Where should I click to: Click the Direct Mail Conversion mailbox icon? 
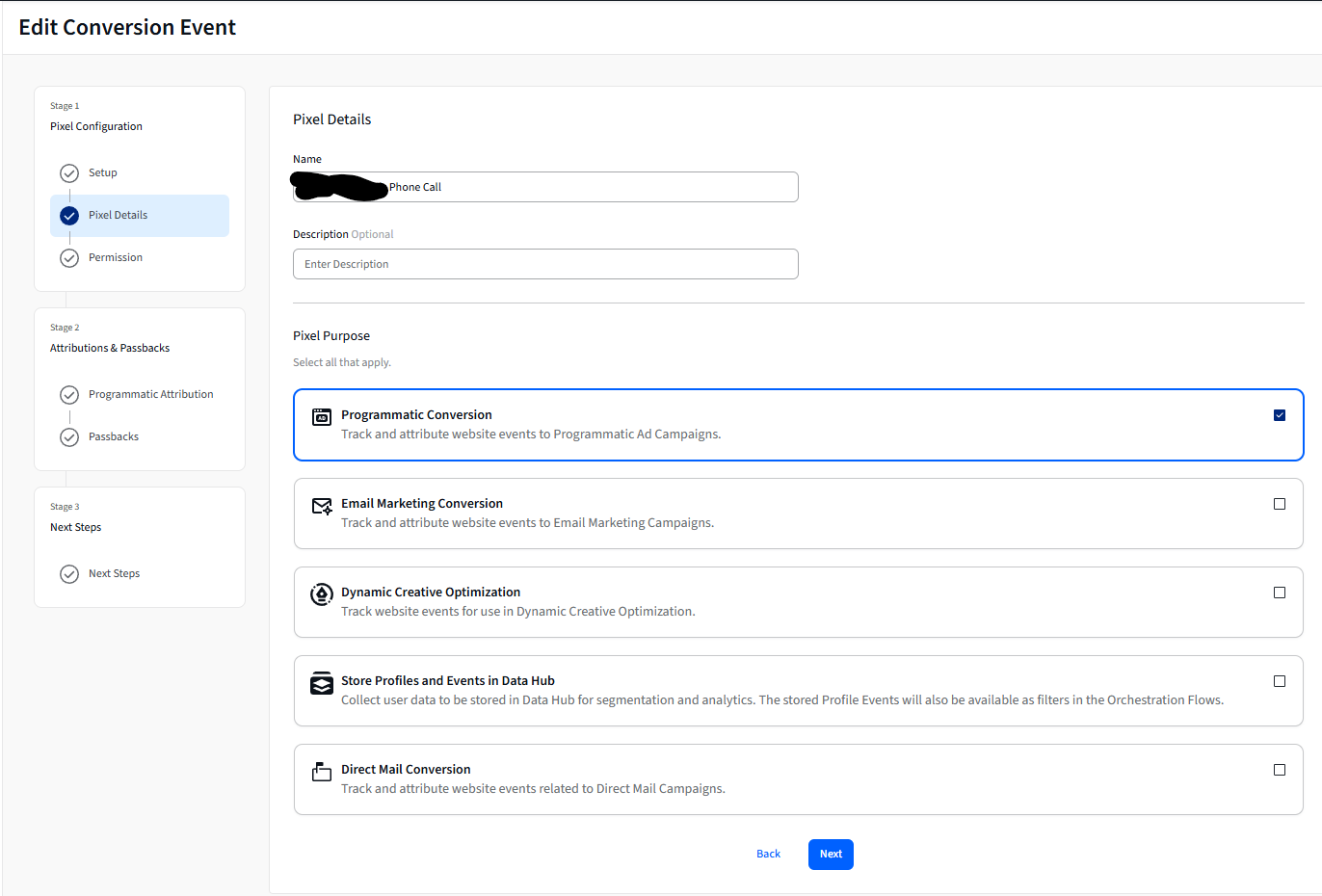click(x=322, y=772)
